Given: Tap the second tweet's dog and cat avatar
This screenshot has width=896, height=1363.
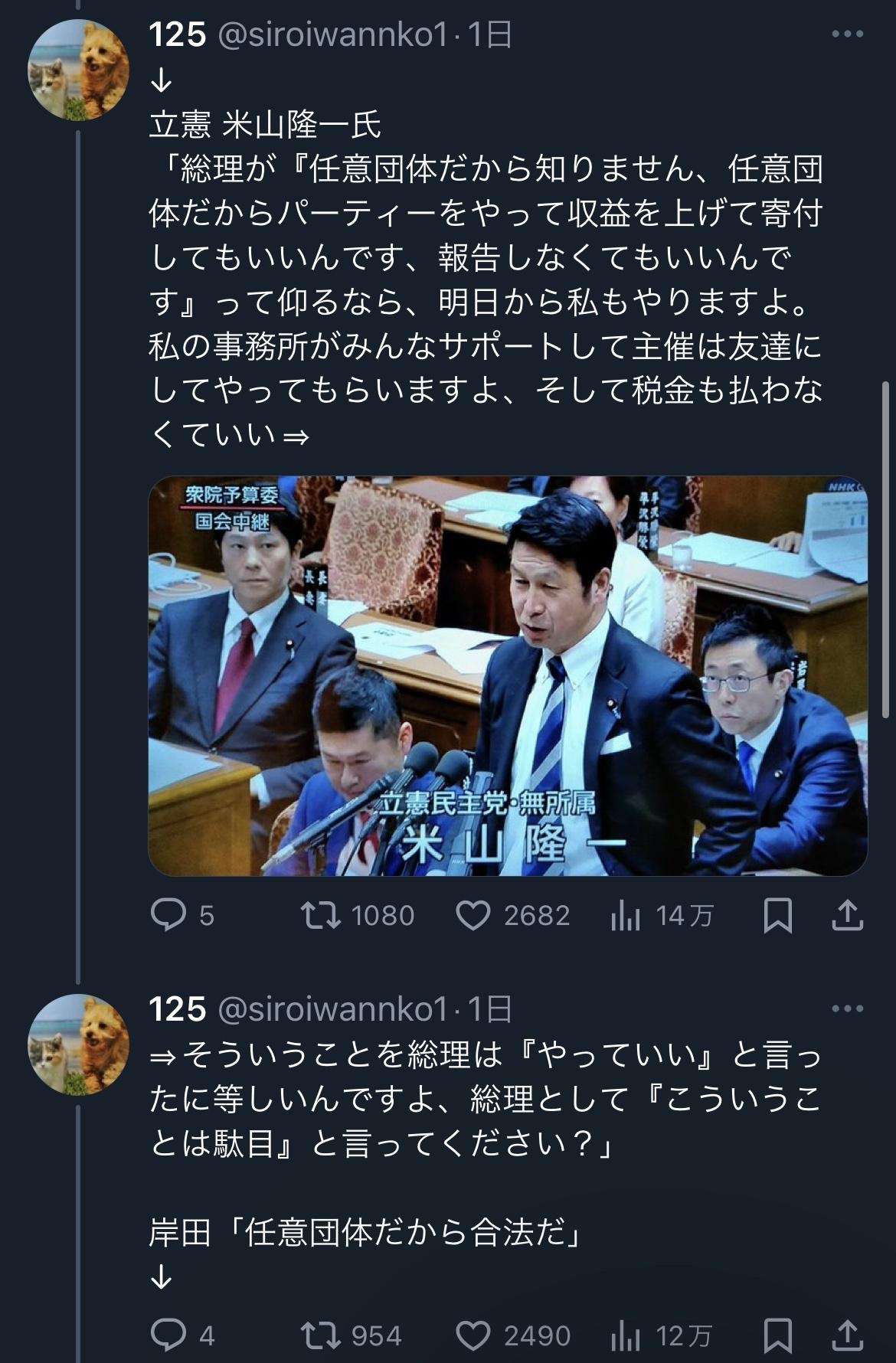Looking at the screenshot, I should (x=78, y=1044).
